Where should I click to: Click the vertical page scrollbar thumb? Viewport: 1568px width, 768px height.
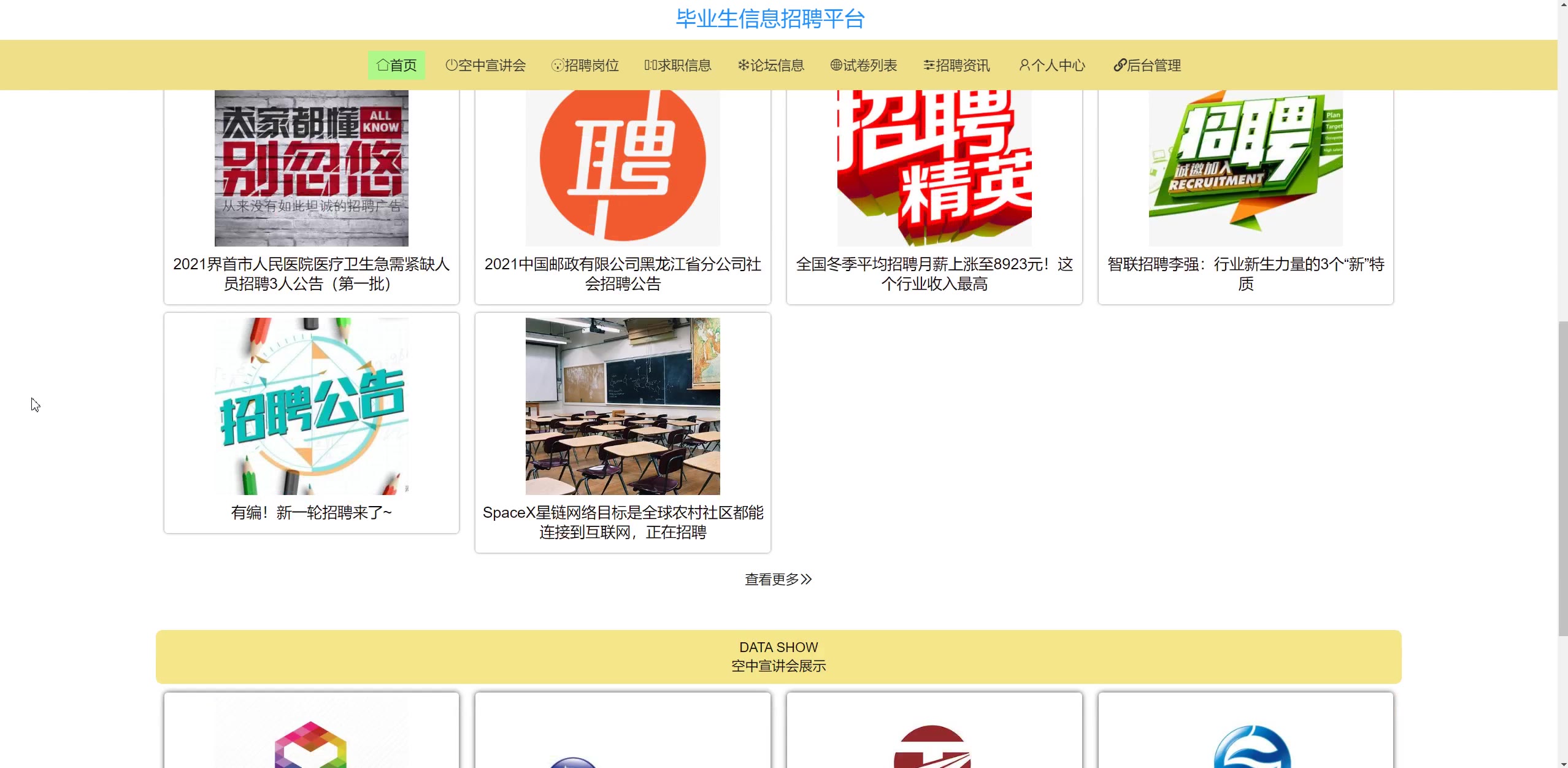click(1562, 478)
